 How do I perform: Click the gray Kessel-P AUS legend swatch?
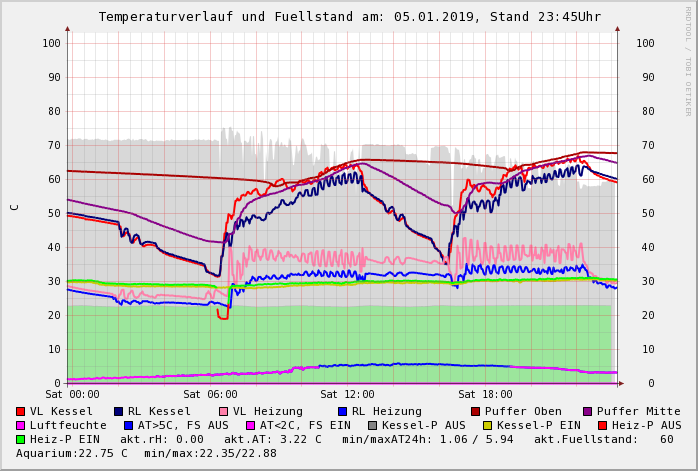(x=371, y=425)
